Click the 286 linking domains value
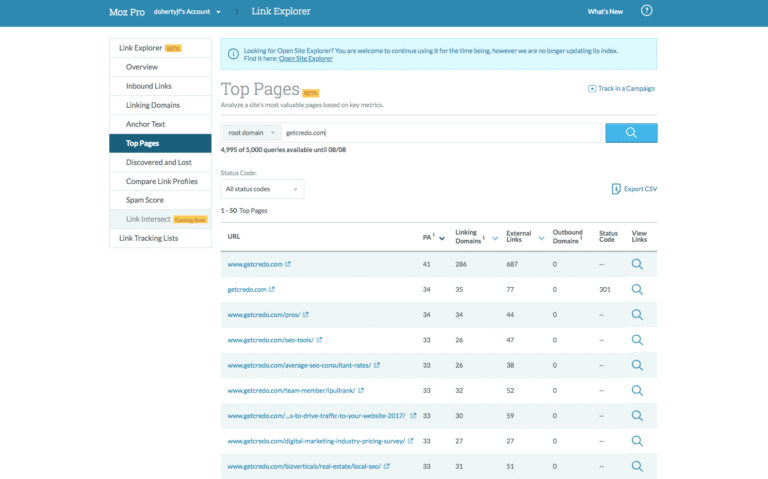Image resolution: width=768 pixels, height=479 pixels. pos(460,264)
